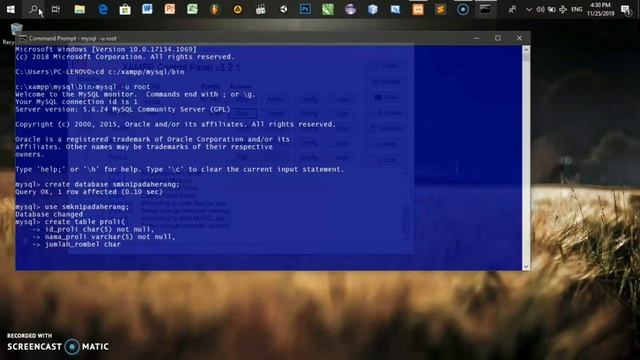
Task: Minimize the Command Prompt window
Action: (476, 38)
